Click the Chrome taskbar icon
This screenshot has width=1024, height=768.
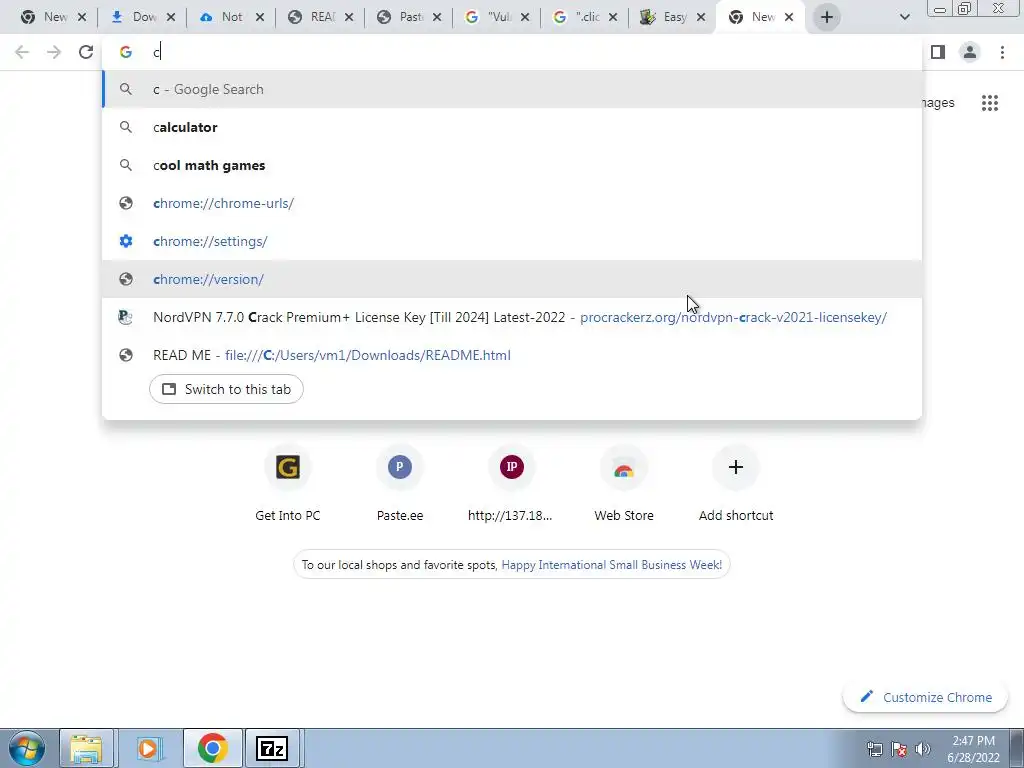coord(212,748)
